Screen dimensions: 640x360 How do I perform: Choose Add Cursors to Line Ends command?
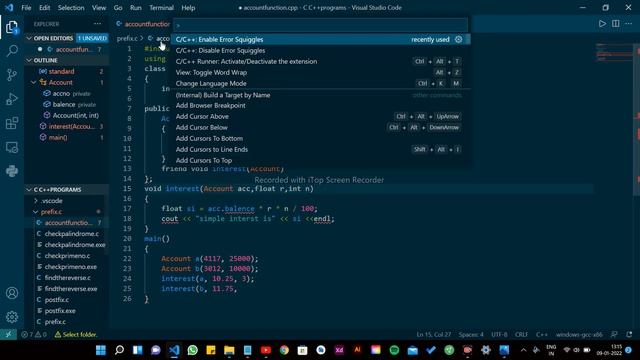point(320,149)
